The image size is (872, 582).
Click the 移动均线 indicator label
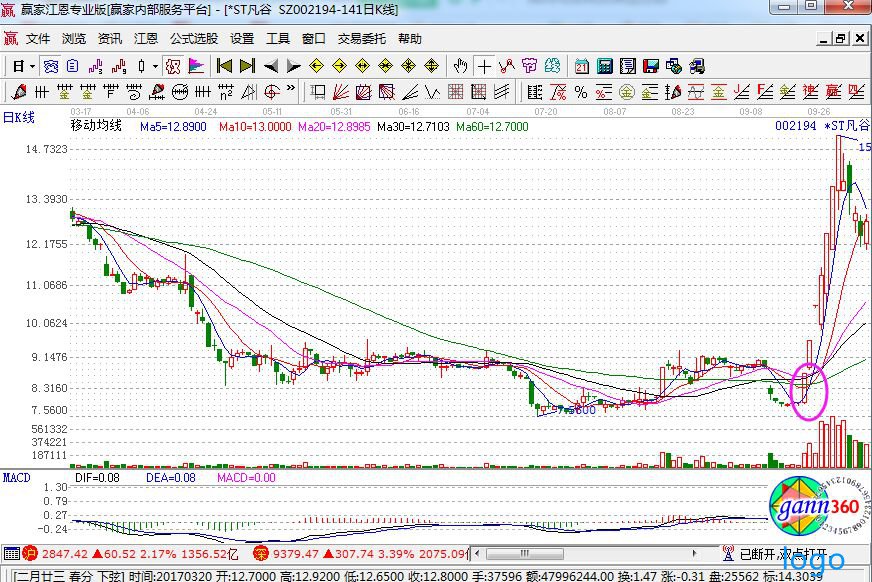pyautogui.click(x=95, y=127)
